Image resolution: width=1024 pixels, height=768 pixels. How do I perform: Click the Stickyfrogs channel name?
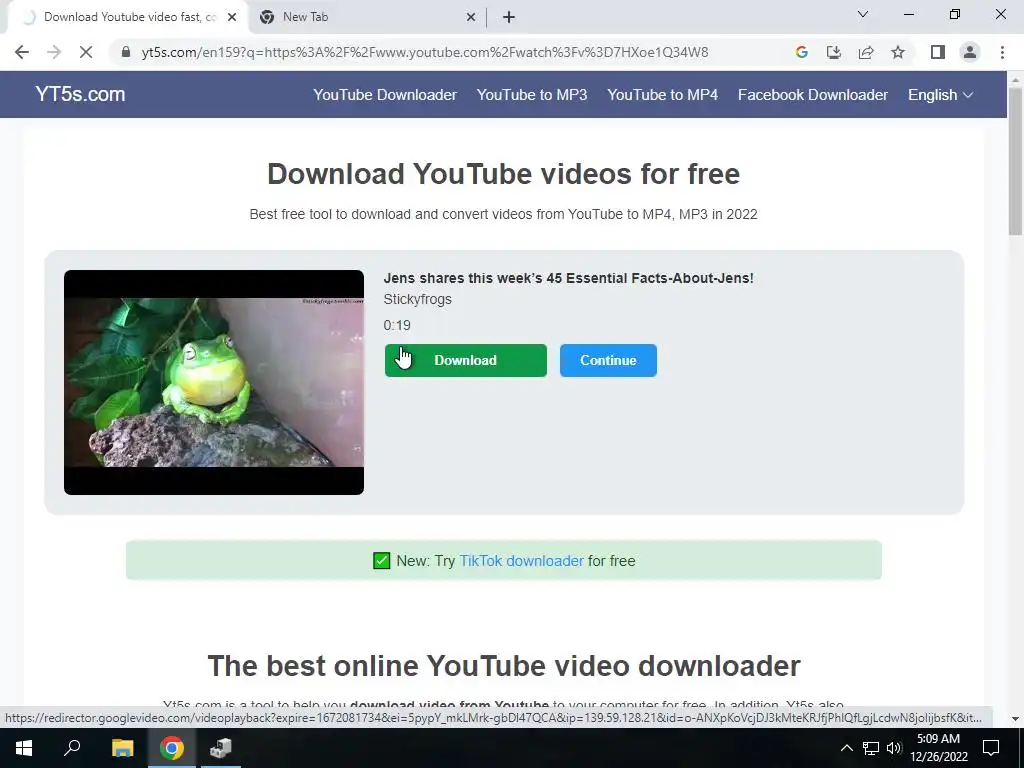pyautogui.click(x=417, y=299)
